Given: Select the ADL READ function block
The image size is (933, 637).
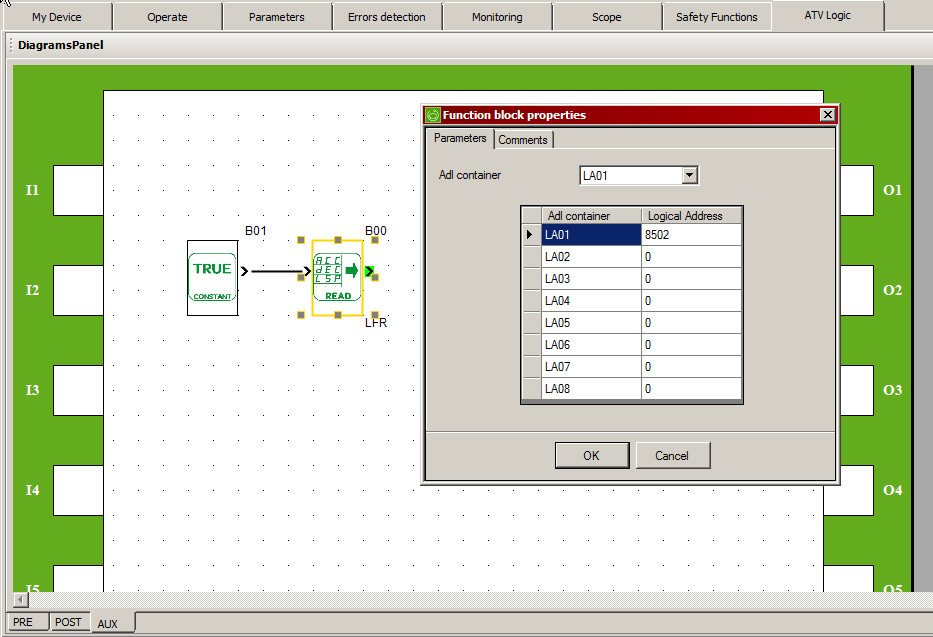Looking at the screenshot, I should 337,277.
